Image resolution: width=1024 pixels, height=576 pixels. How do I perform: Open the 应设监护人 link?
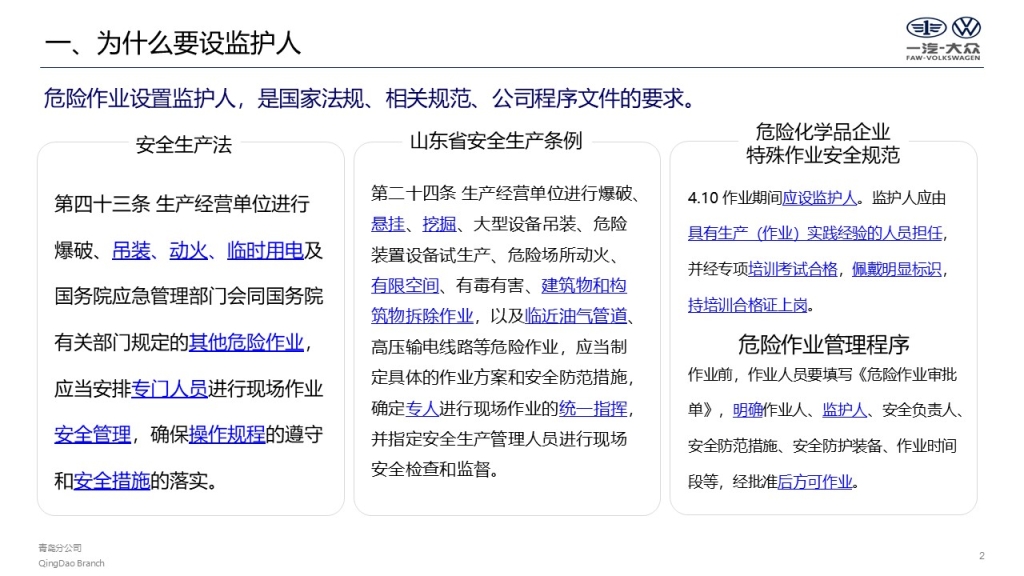click(819, 197)
